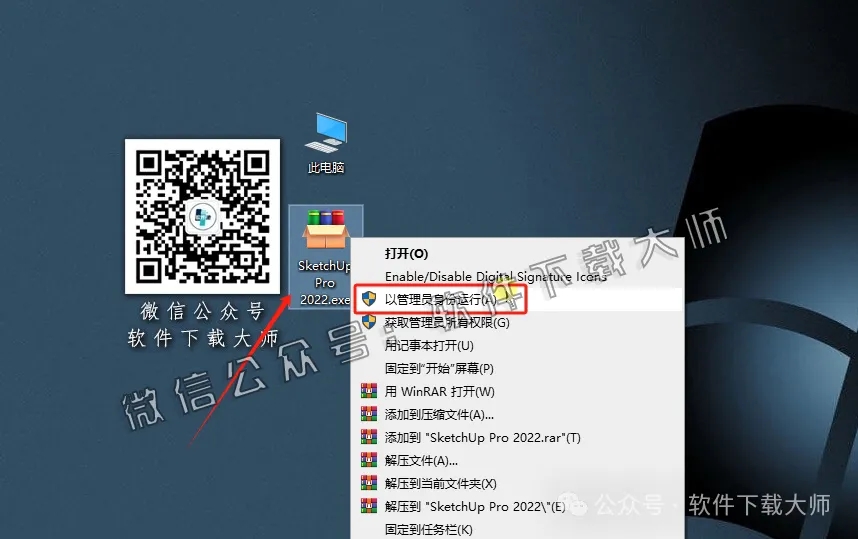Click the WinRAR icon beside 添加到压缩文件
858x539 pixels.
click(x=369, y=414)
